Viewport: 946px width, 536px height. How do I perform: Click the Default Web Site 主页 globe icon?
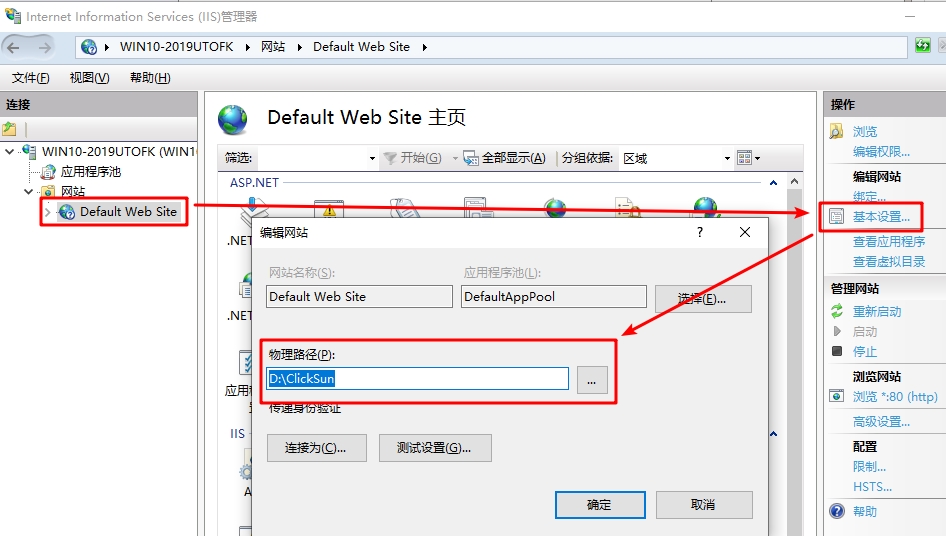(233, 119)
